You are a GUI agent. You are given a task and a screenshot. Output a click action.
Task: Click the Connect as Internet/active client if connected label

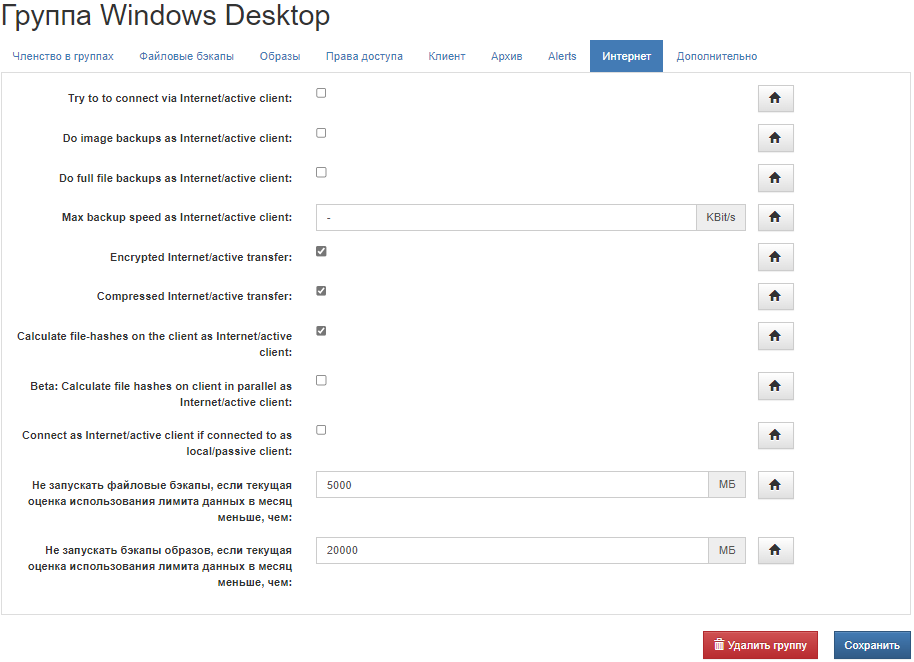pyautogui.click(x=157, y=443)
